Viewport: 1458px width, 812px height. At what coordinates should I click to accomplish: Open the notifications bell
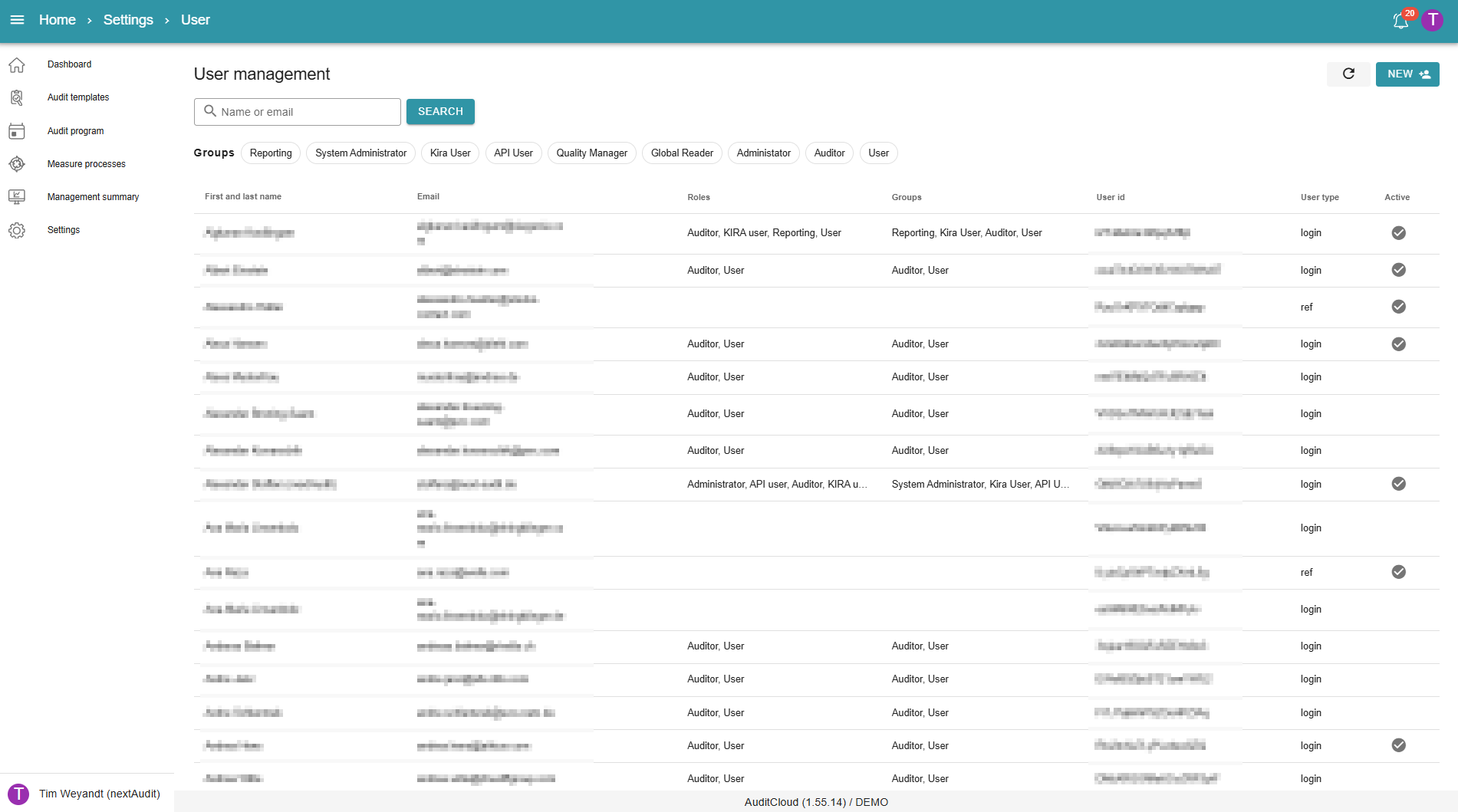1400,21
